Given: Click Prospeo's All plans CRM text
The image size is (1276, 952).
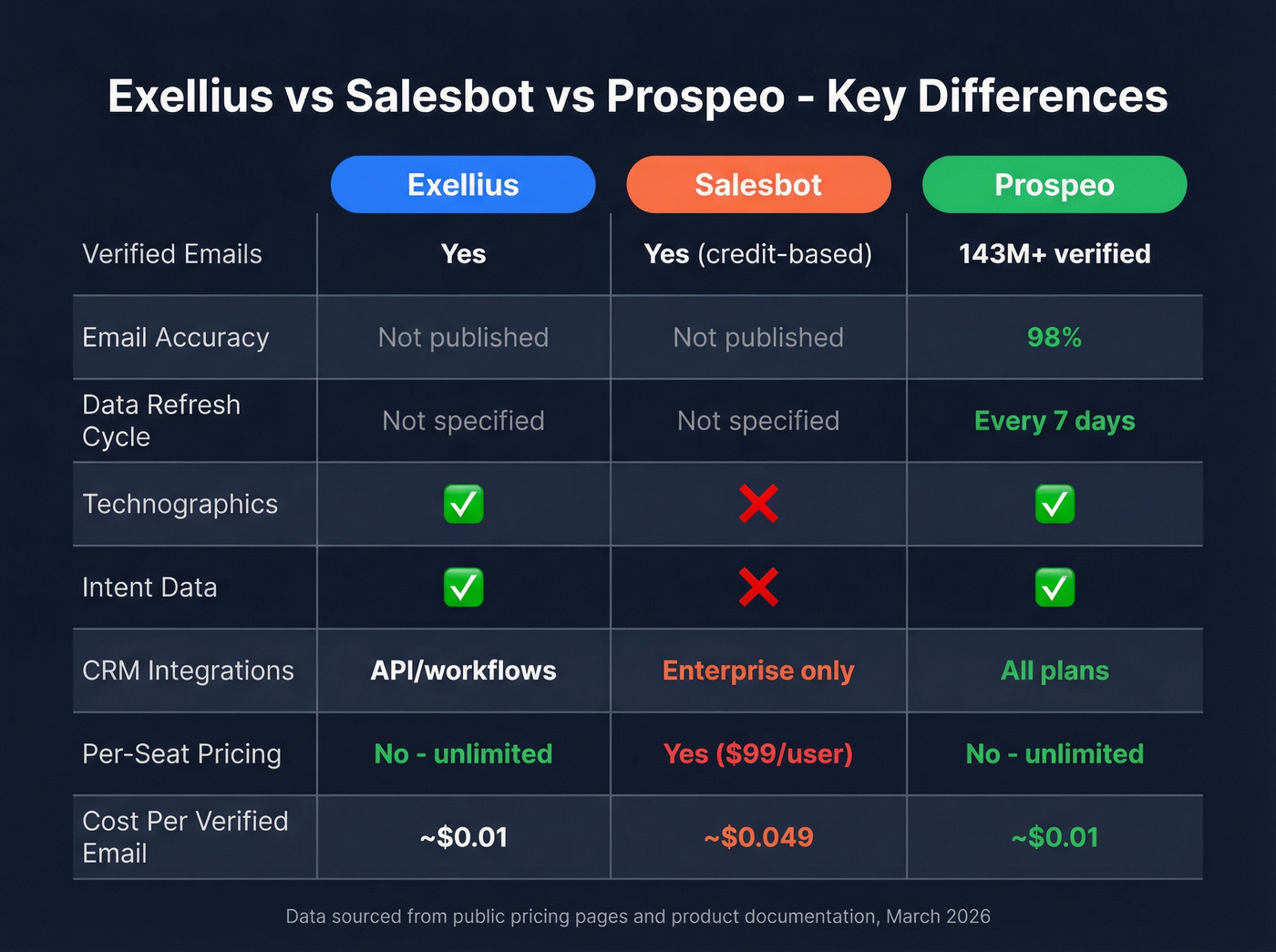Looking at the screenshot, I should click(x=1055, y=671).
